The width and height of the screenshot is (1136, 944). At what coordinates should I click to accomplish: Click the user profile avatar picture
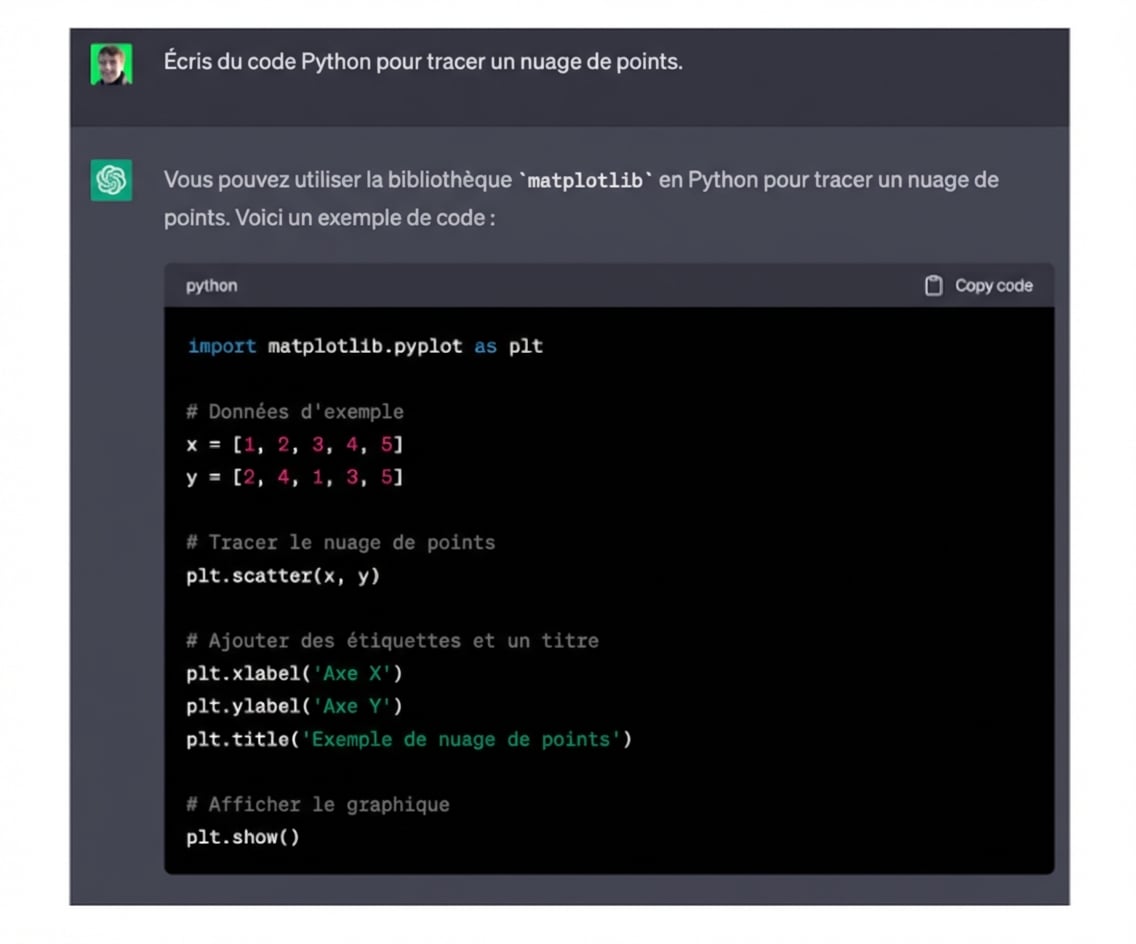click(111, 61)
